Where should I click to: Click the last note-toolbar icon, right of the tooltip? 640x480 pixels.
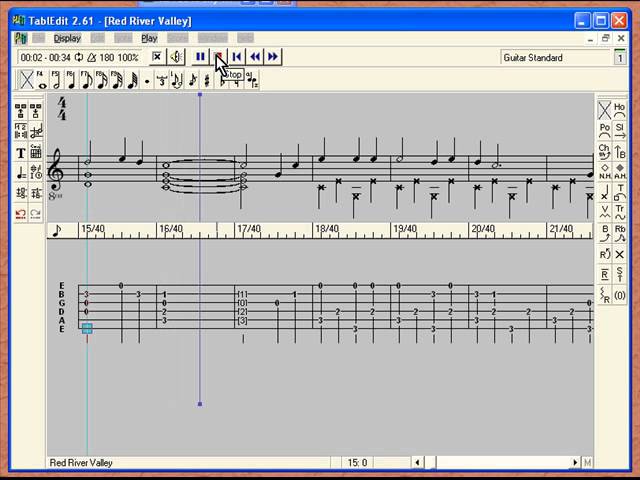[253, 80]
